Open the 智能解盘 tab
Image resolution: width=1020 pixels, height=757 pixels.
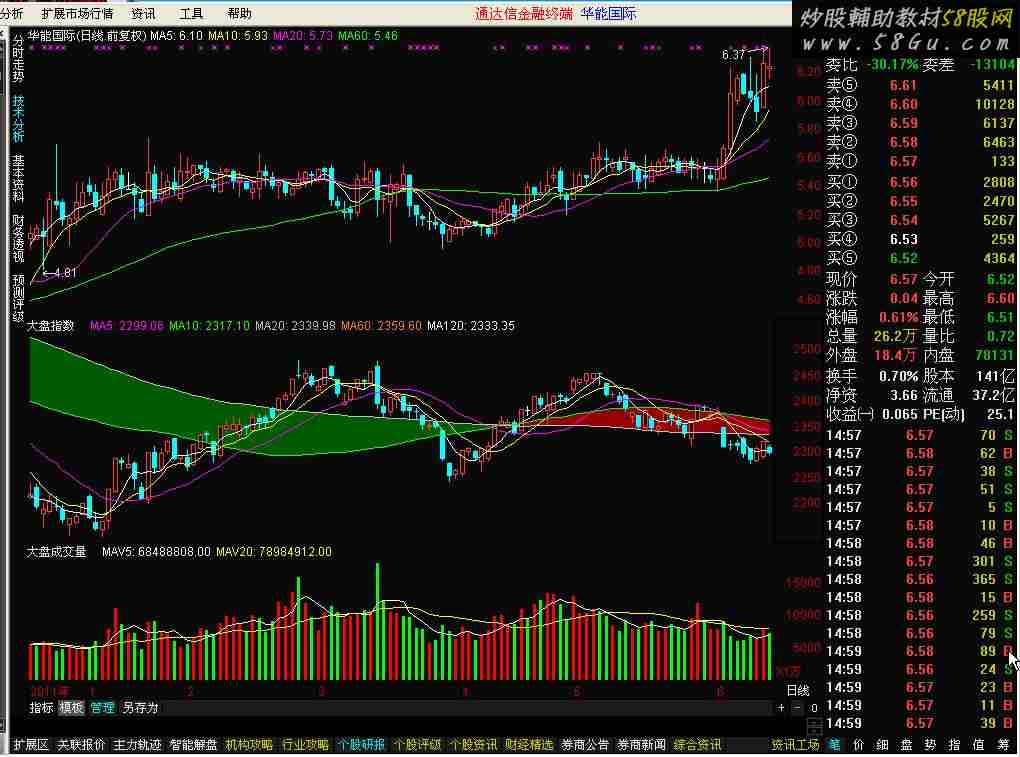[193, 745]
